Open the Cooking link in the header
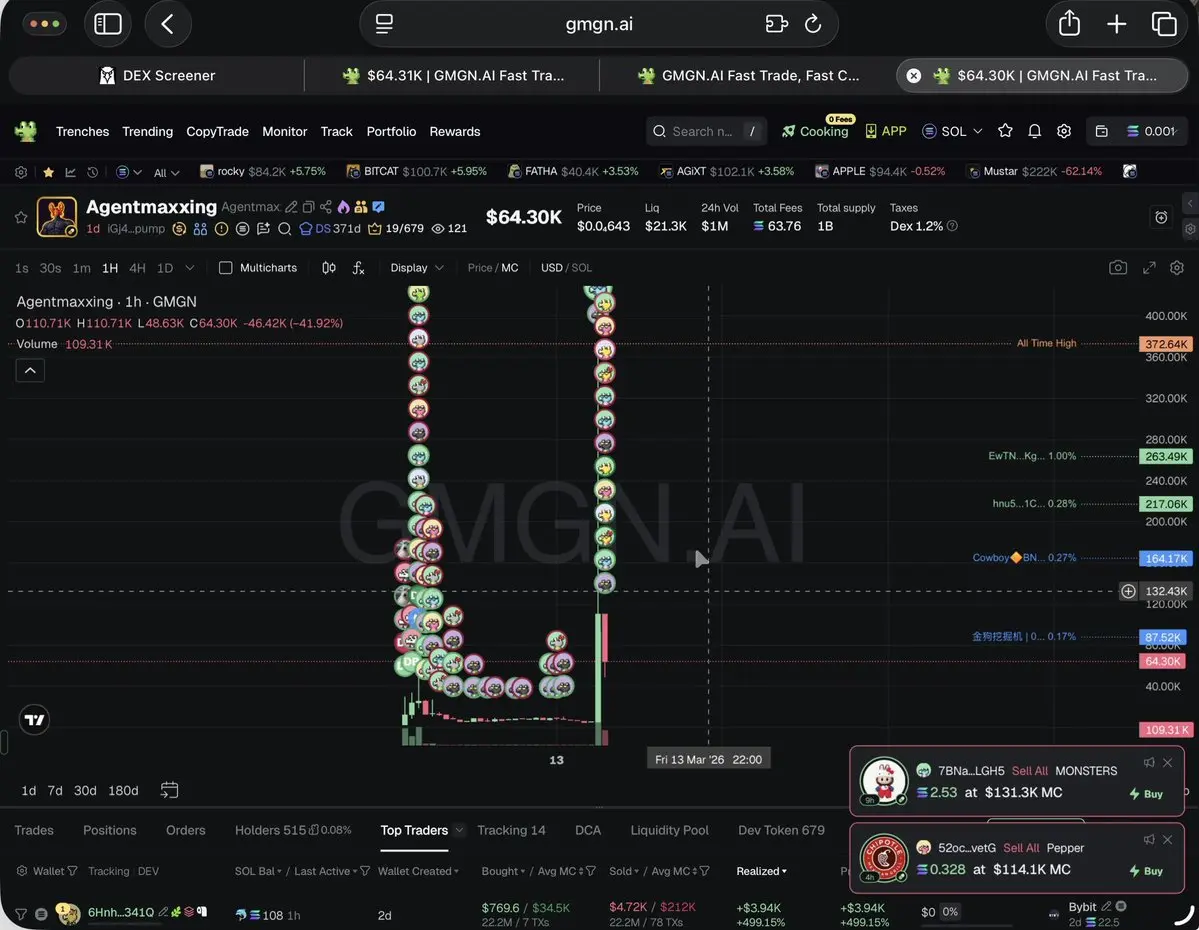The image size is (1199, 930). click(815, 131)
